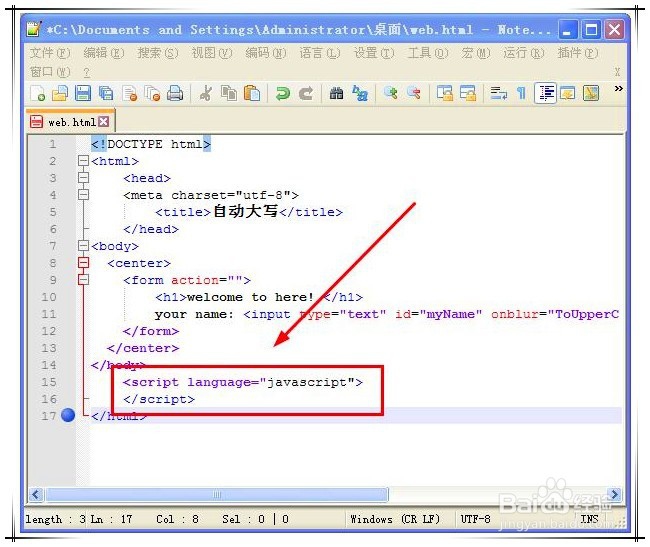Click the synchronize horizontal scrolling icon
Viewport: 650px width, 547px height.
[x=468, y=93]
